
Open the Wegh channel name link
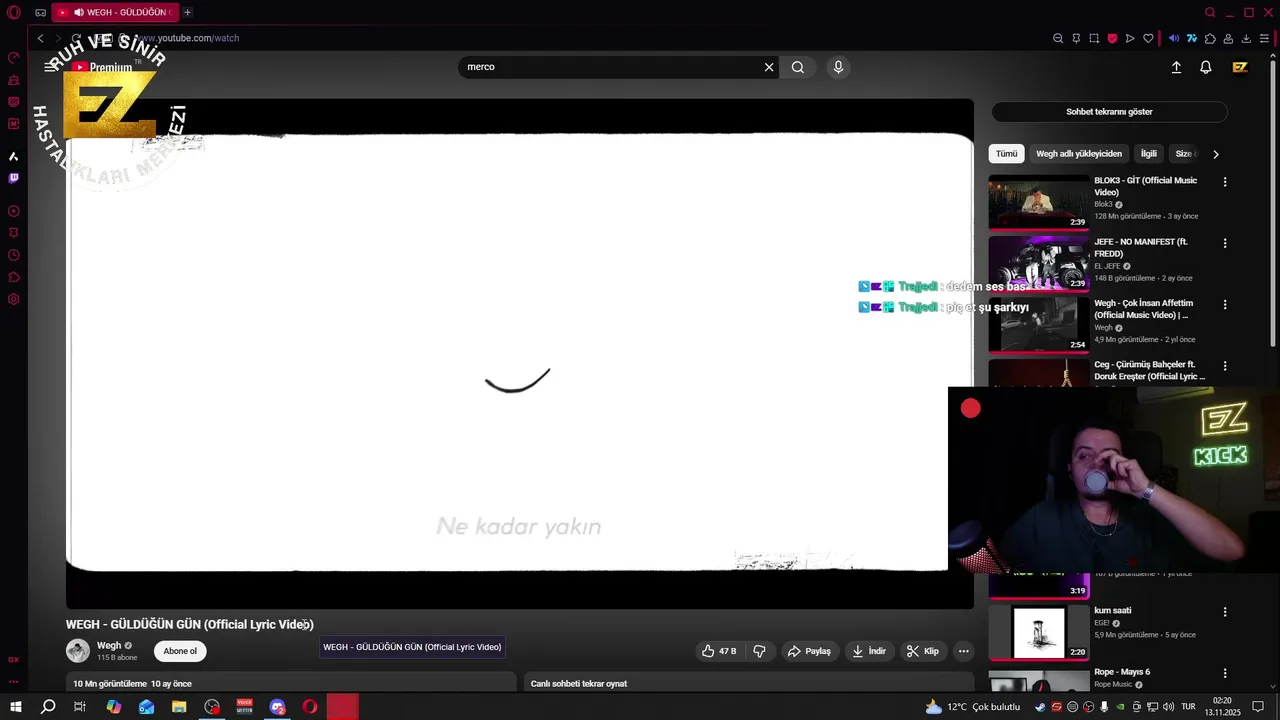click(109, 646)
